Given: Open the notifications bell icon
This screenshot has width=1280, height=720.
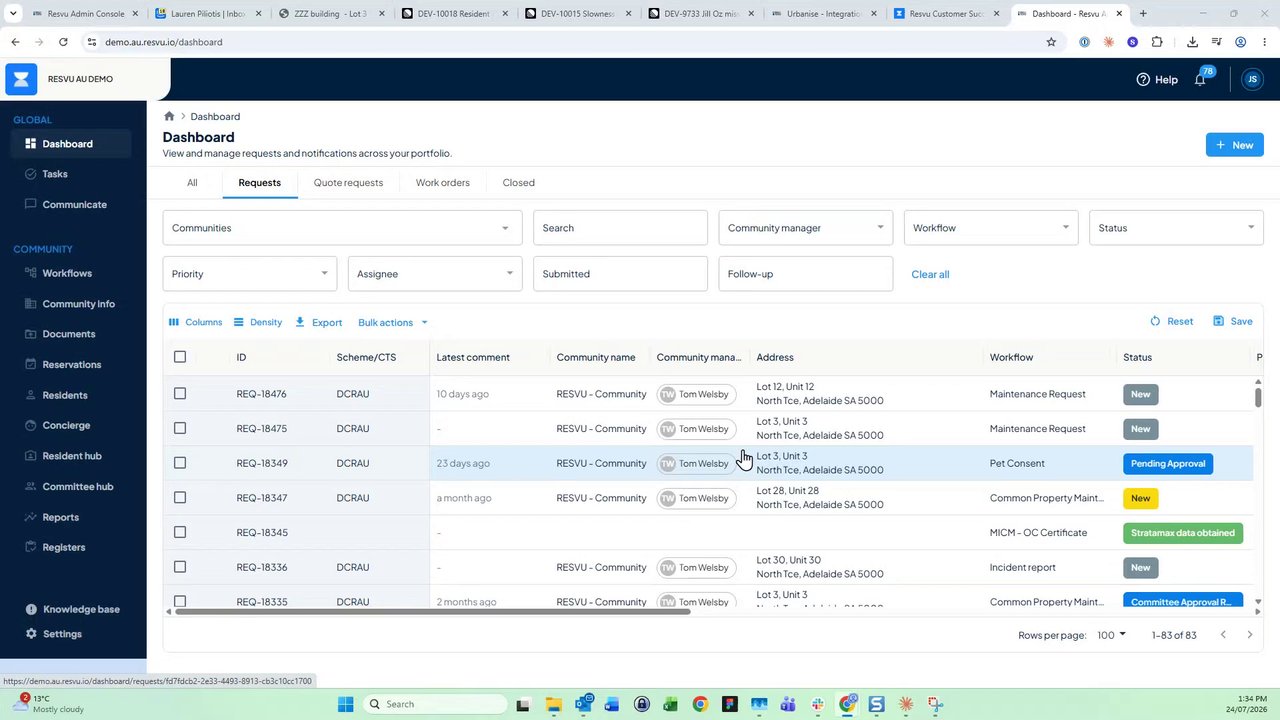Looking at the screenshot, I should pyautogui.click(x=1200, y=80).
